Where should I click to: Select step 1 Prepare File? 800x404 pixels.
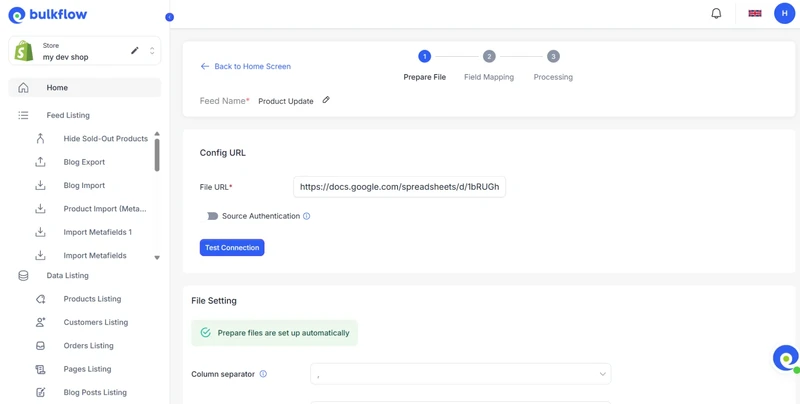424,56
